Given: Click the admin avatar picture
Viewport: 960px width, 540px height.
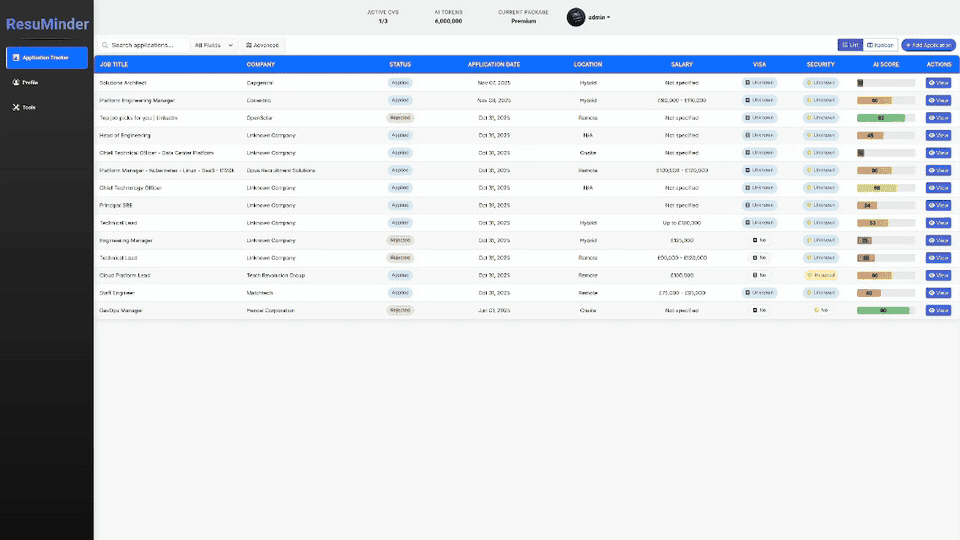Looking at the screenshot, I should (576, 17).
